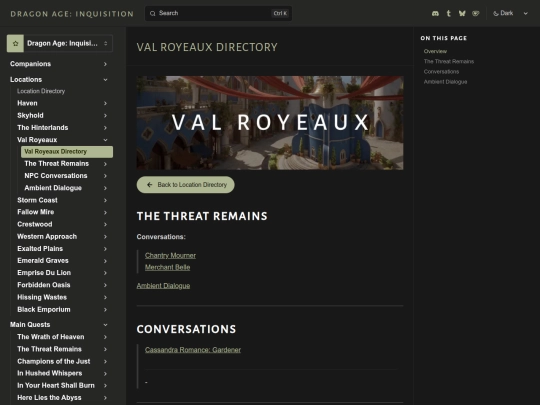Image resolution: width=540 pixels, height=405 pixels.
Task: Open Western Approach in sidebar
Action: pyautogui.click(x=47, y=237)
